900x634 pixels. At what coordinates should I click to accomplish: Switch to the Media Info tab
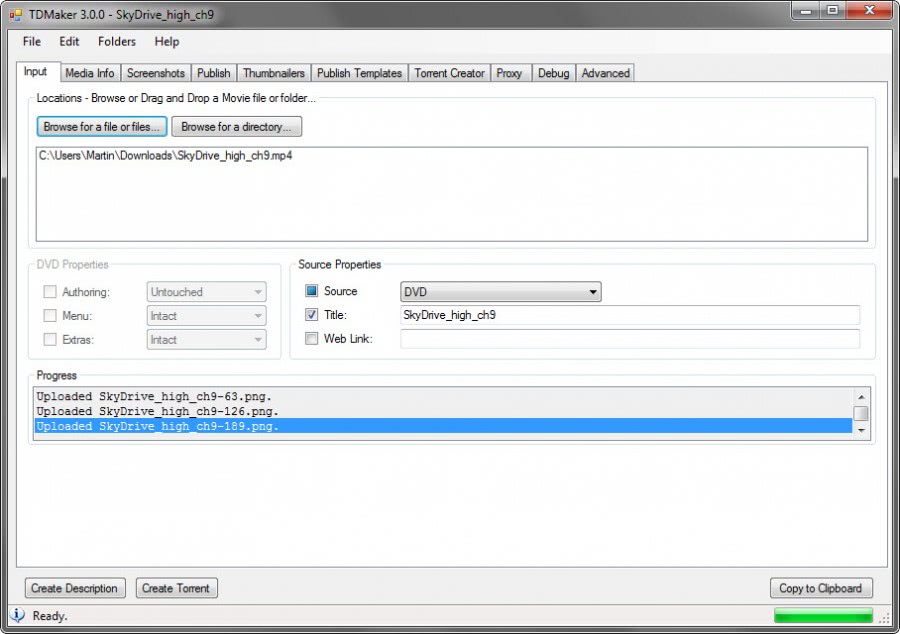pyautogui.click(x=89, y=72)
